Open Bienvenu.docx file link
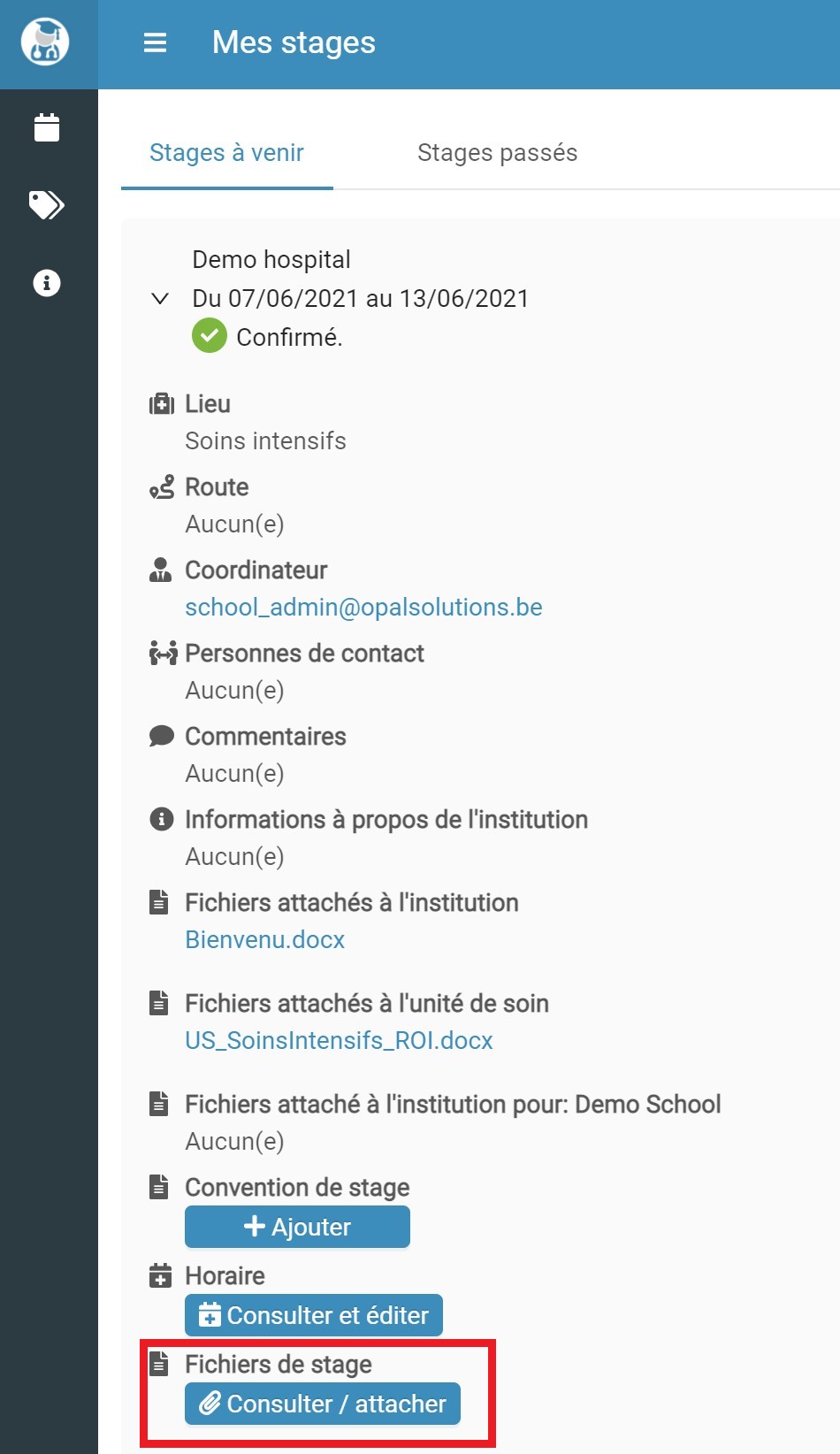 tap(264, 939)
